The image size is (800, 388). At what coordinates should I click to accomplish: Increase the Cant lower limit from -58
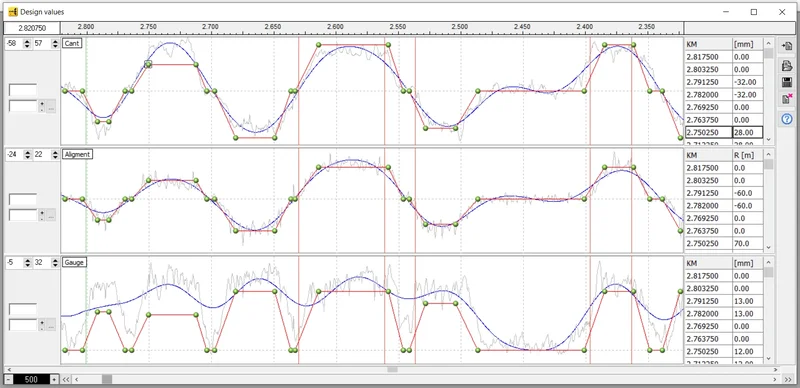click(x=27, y=42)
